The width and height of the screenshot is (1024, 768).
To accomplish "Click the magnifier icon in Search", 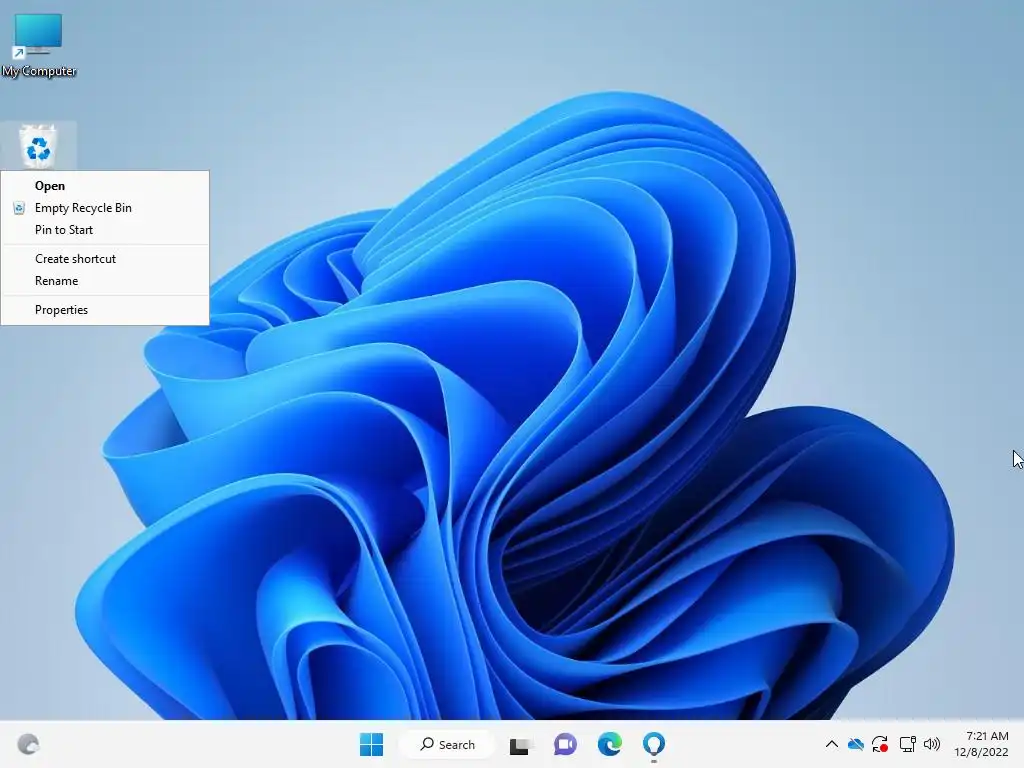I will click(427, 744).
